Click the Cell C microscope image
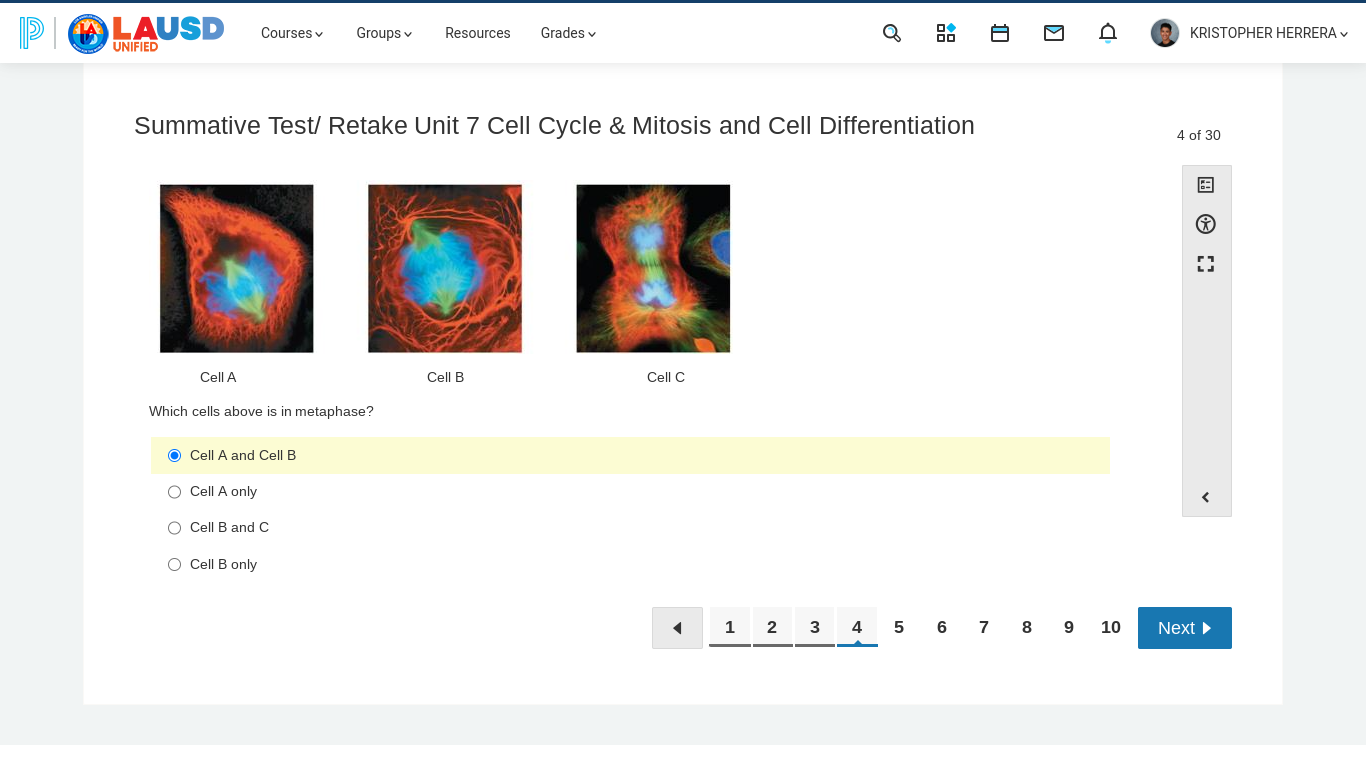Screen dimensions: 1366x768 (x=653, y=268)
